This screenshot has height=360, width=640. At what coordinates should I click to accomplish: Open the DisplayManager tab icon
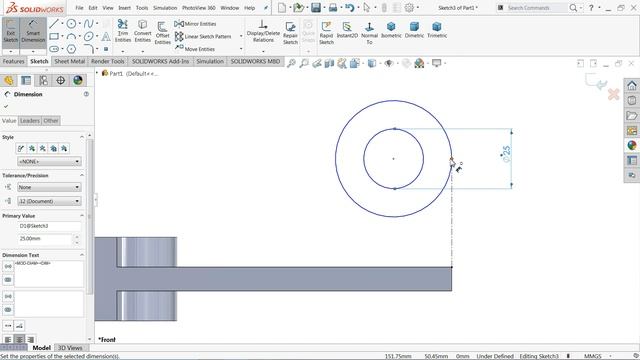point(78,80)
